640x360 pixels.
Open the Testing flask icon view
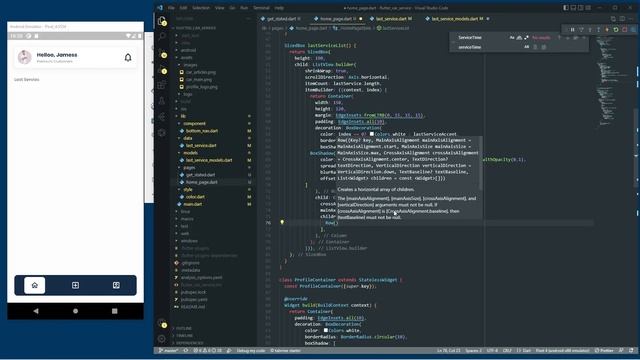(x=162, y=101)
